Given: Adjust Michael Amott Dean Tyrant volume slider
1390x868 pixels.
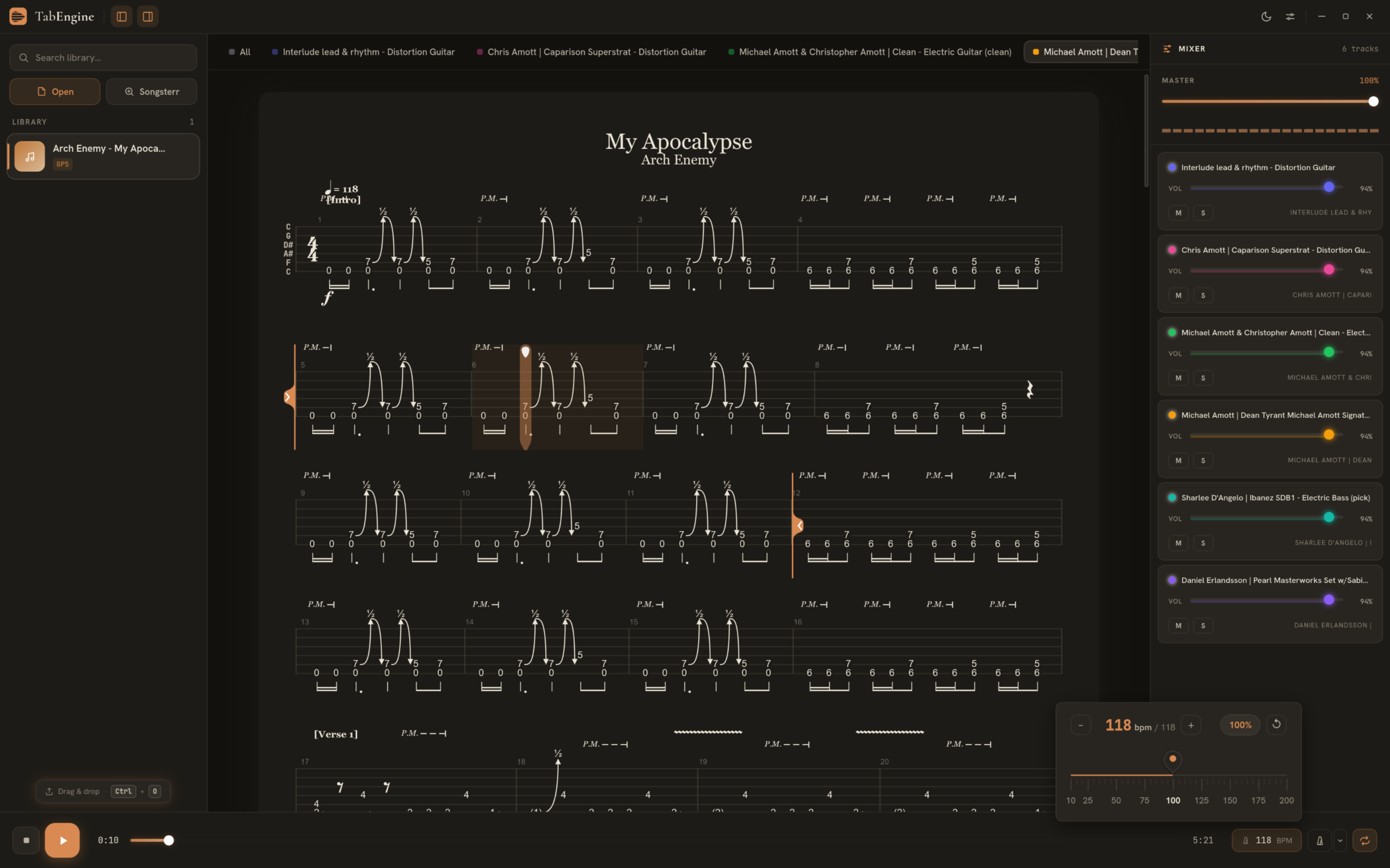Looking at the screenshot, I should click(1266, 435).
